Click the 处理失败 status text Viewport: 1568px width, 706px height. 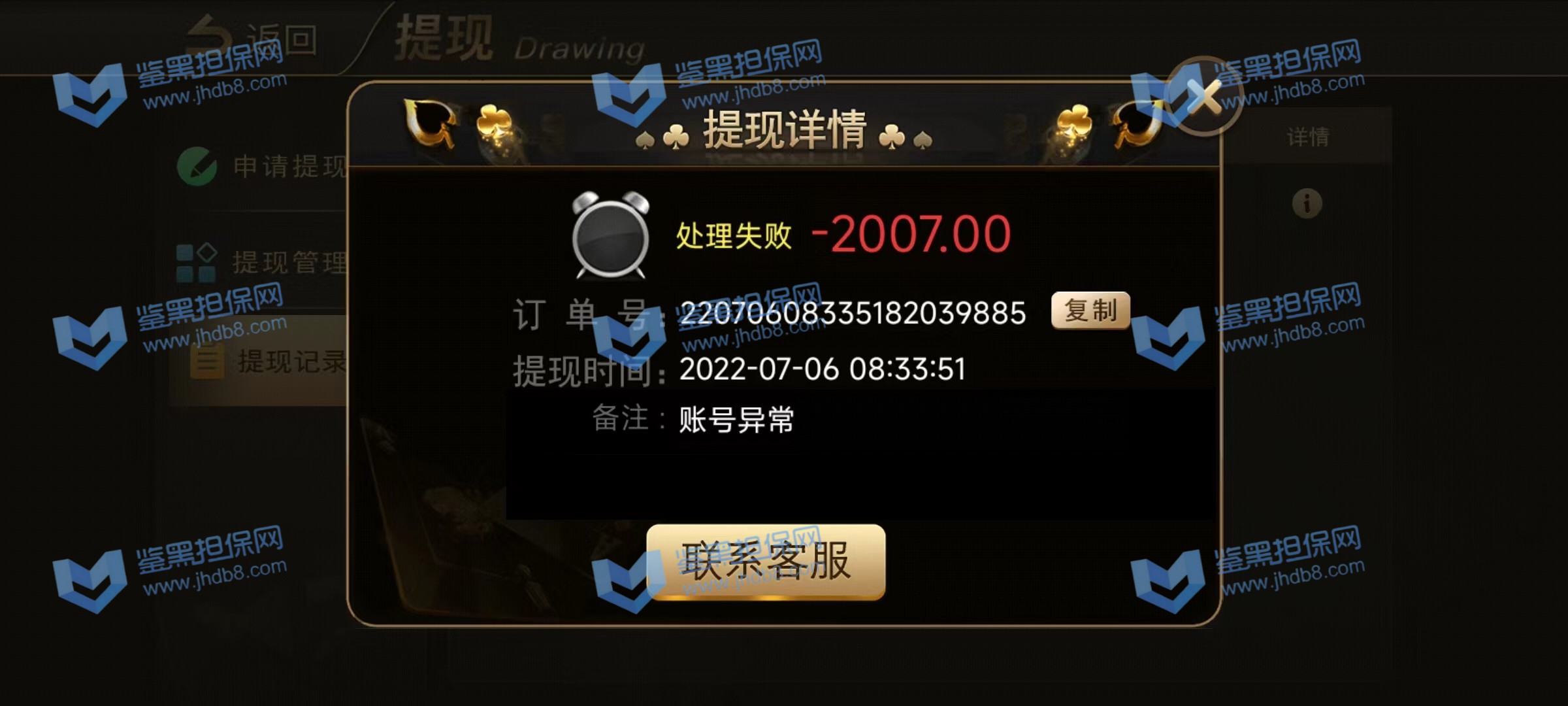(x=734, y=235)
